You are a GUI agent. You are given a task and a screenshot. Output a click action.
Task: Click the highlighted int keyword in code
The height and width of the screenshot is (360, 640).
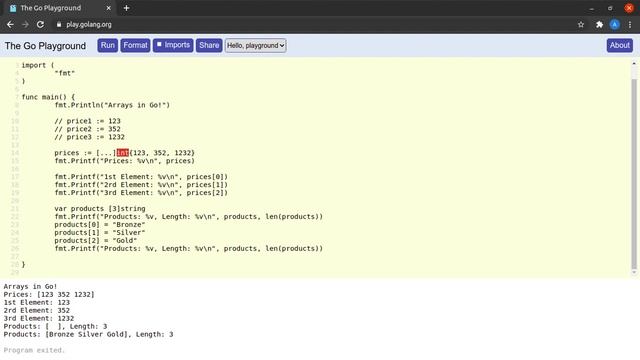coord(122,153)
